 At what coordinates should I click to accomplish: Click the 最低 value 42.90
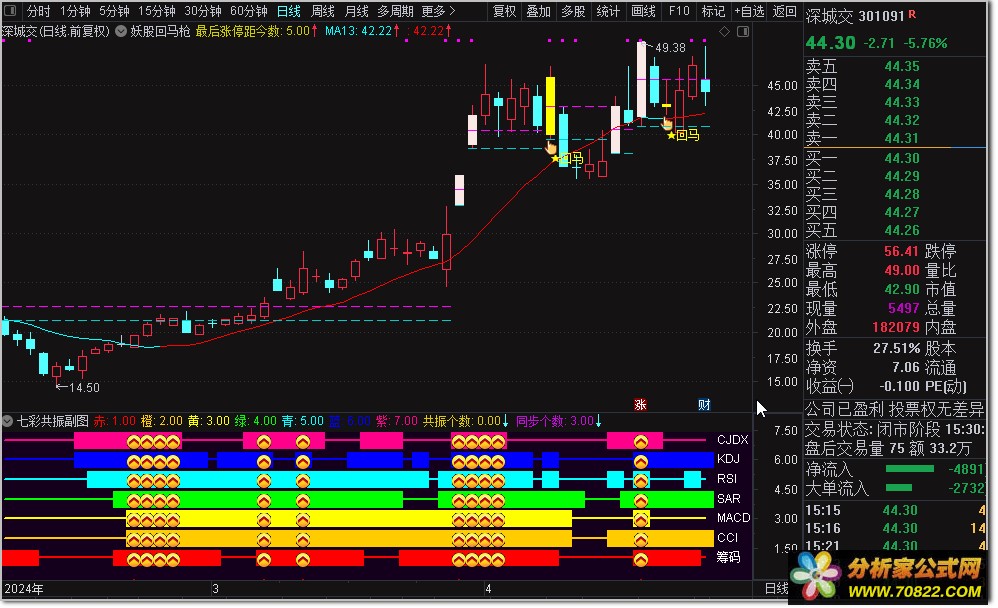tap(902, 289)
